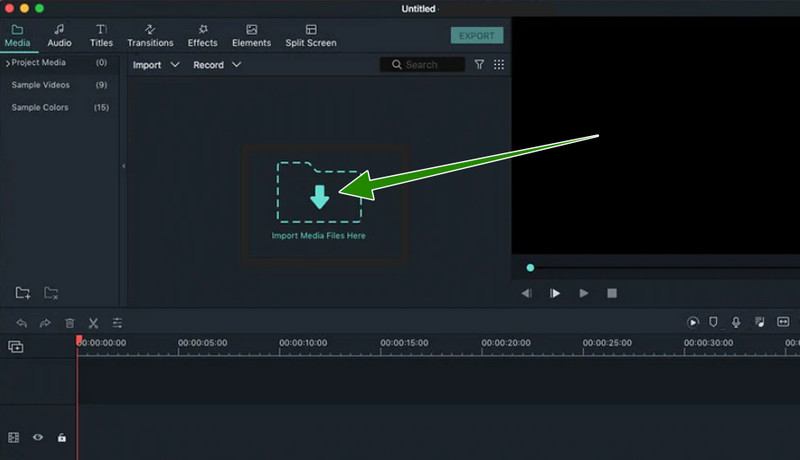The width and height of the screenshot is (800, 460).
Task: Open the edit adjustments sliders icon
Action: point(117,323)
